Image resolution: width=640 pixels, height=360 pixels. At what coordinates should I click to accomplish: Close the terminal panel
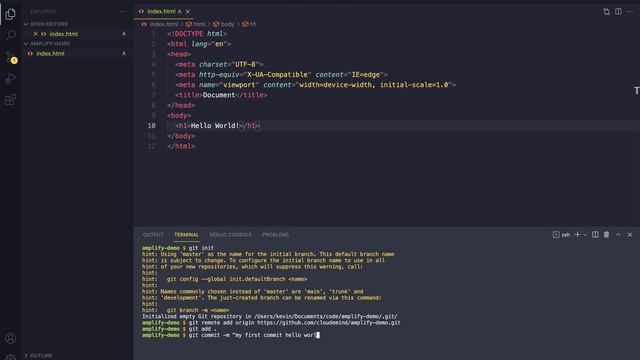click(x=630, y=235)
